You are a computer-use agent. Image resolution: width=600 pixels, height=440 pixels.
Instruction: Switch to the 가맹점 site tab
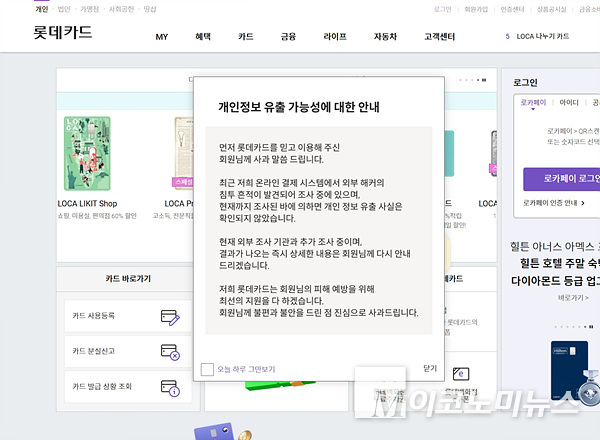click(x=90, y=9)
